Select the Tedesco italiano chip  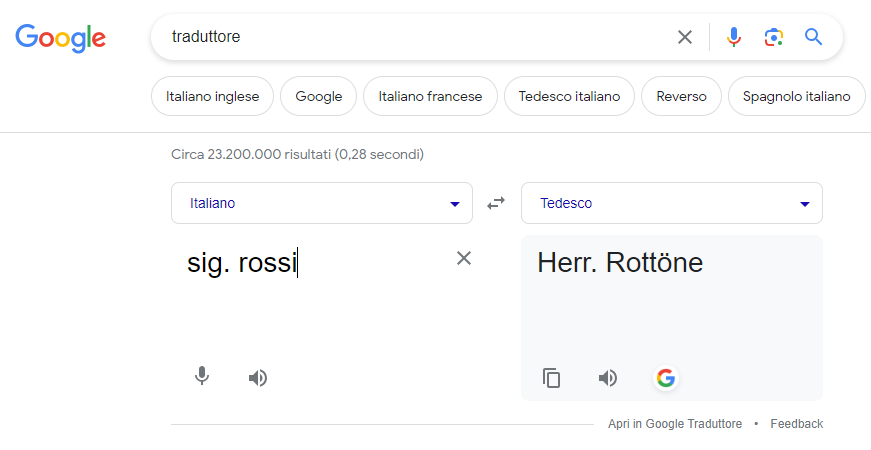click(x=569, y=96)
